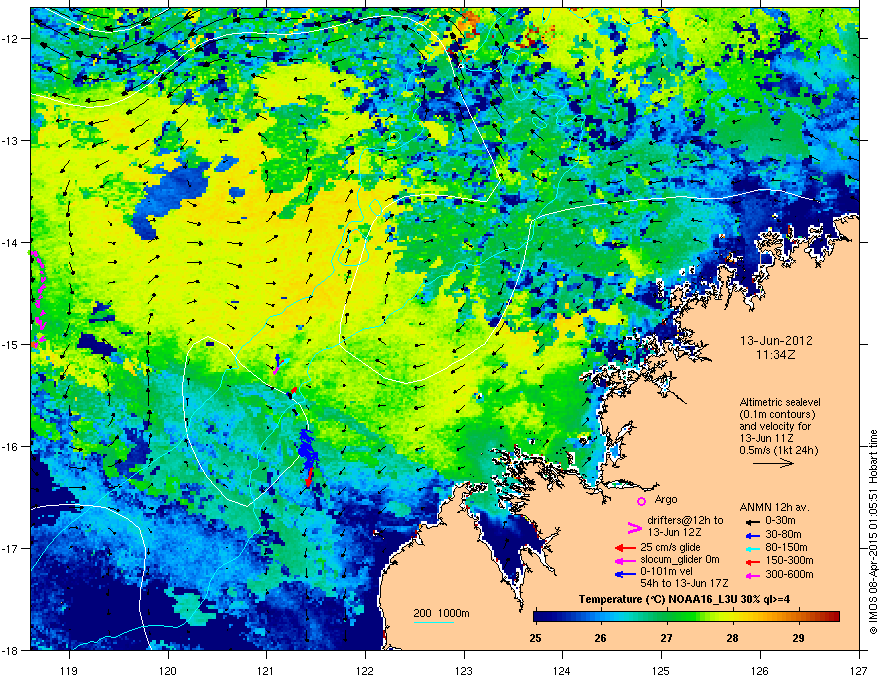Click the 'ANMN 12h av.' heading

[774, 508]
